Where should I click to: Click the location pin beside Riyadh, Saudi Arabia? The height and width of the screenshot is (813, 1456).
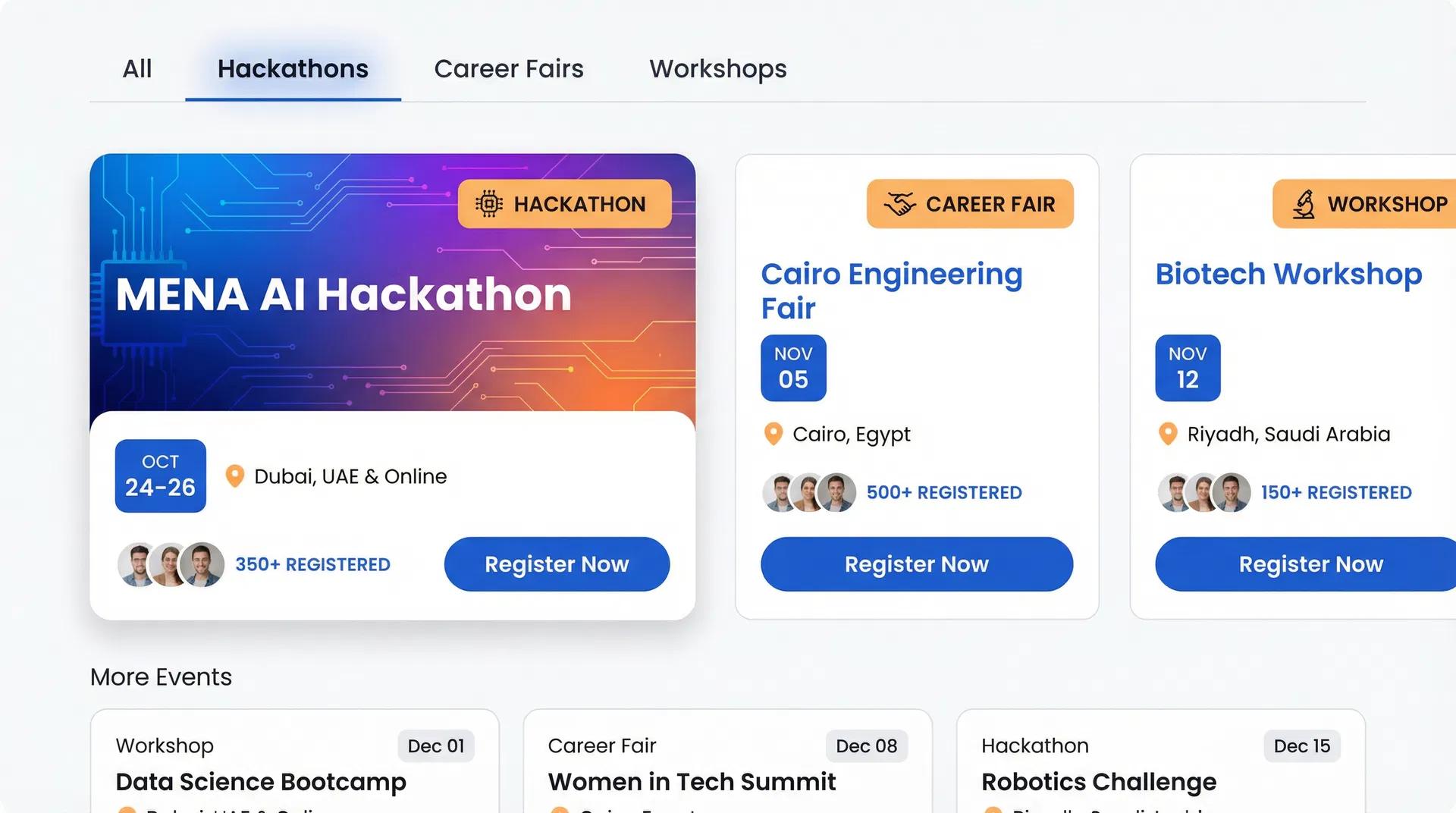[x=1168, y=434]
